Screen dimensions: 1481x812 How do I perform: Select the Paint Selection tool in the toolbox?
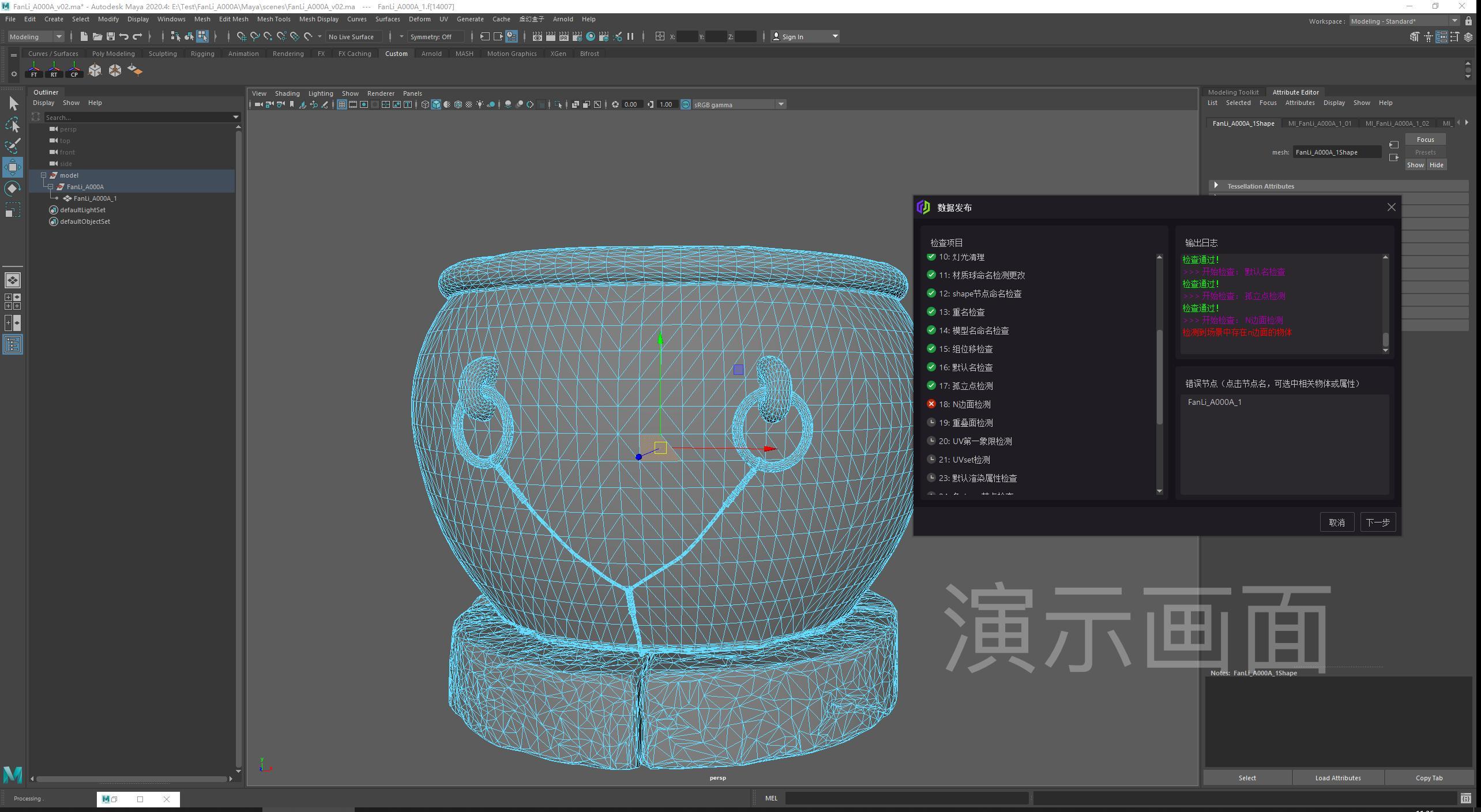coord(13,146)
